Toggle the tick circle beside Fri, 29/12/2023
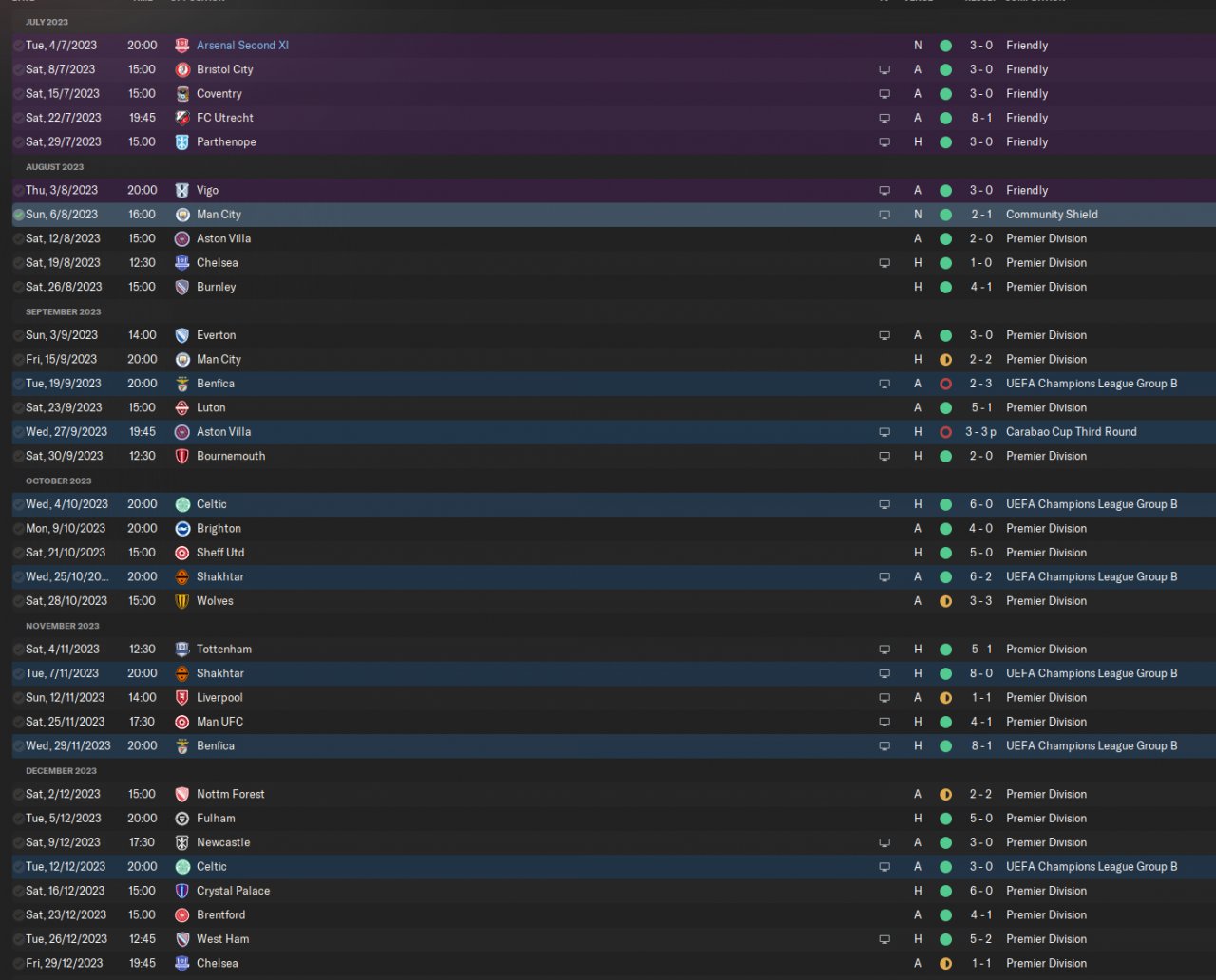The width and height of the screenshot is (1216, 980). click(18, 963)
